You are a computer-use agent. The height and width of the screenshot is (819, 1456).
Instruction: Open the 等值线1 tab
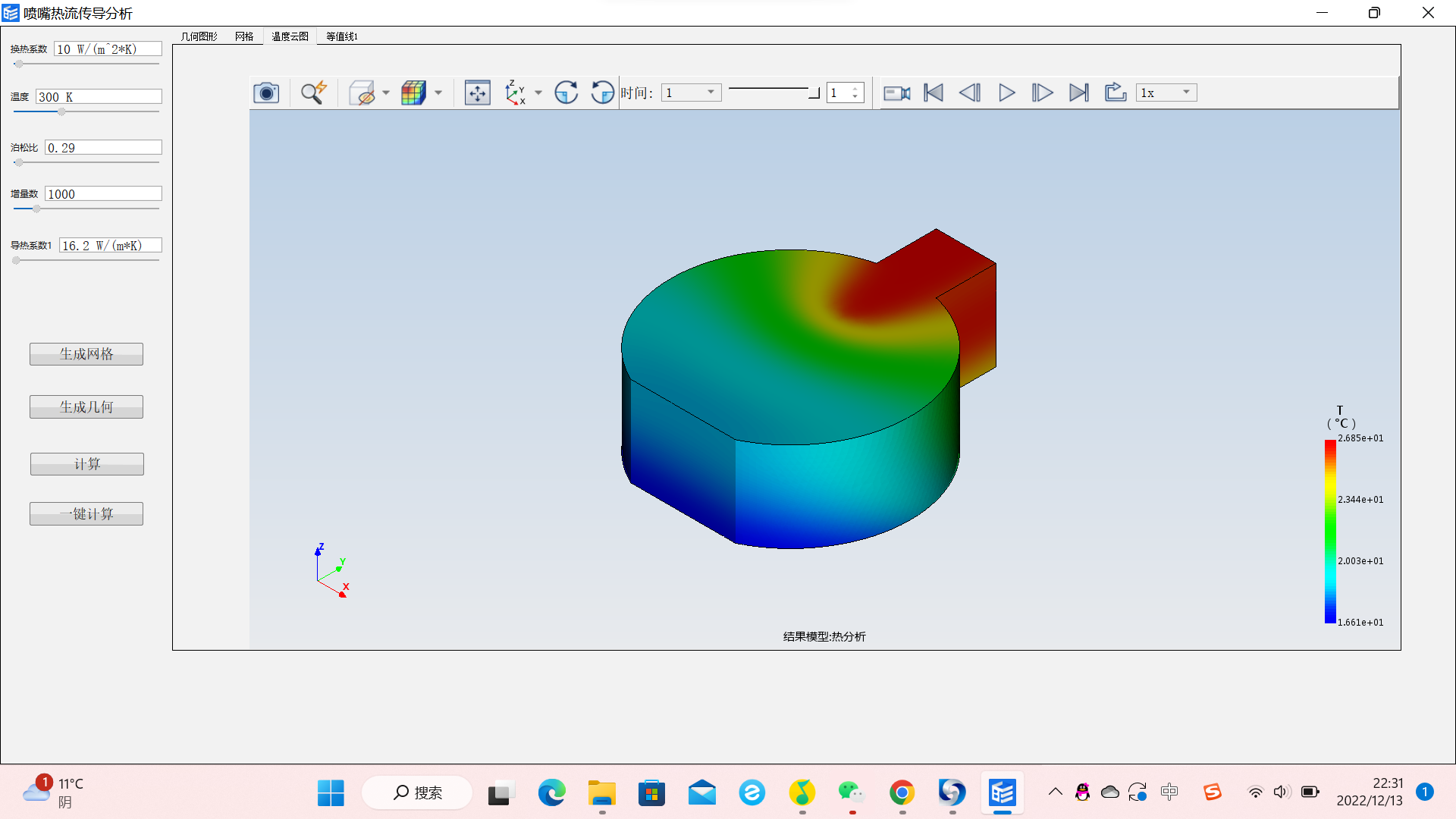click(342, 36)
